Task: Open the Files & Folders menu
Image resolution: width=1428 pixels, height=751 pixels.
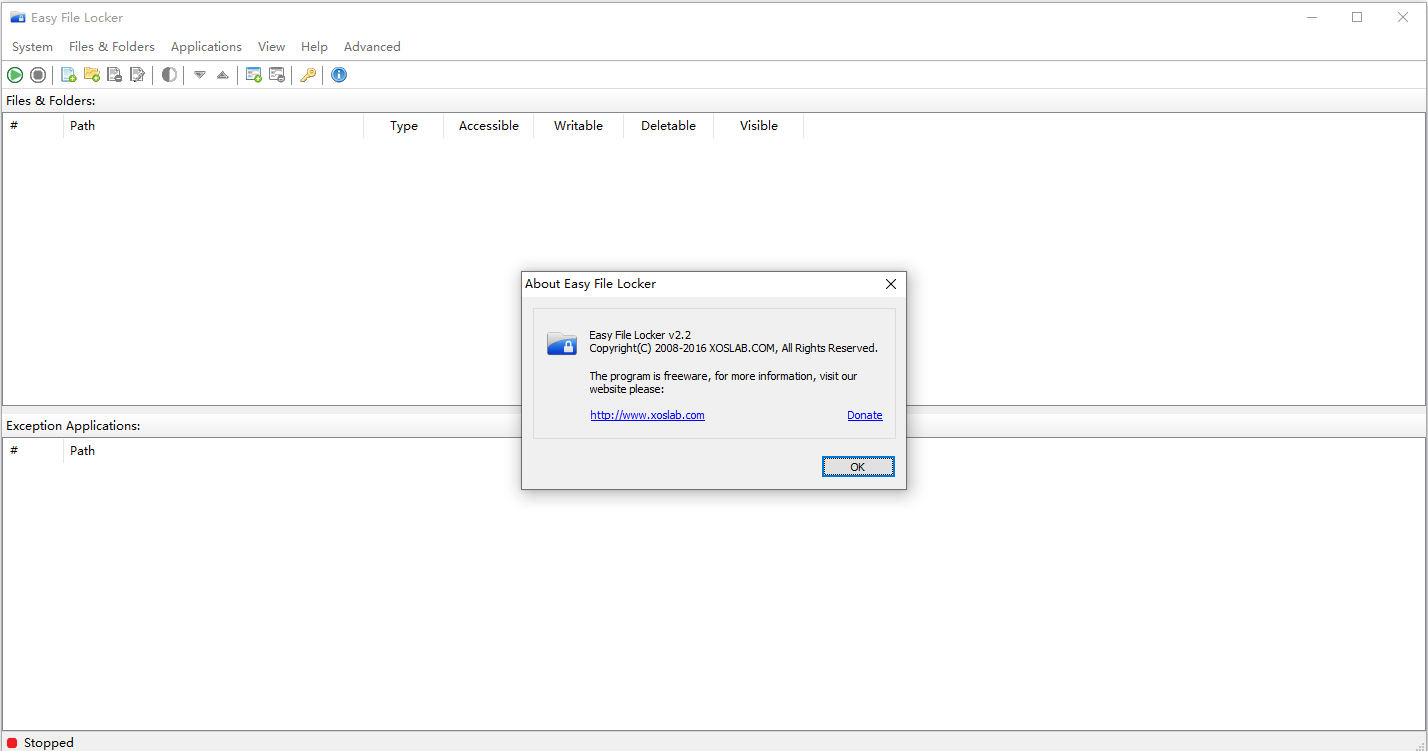Action: click(x=112, y=47)
